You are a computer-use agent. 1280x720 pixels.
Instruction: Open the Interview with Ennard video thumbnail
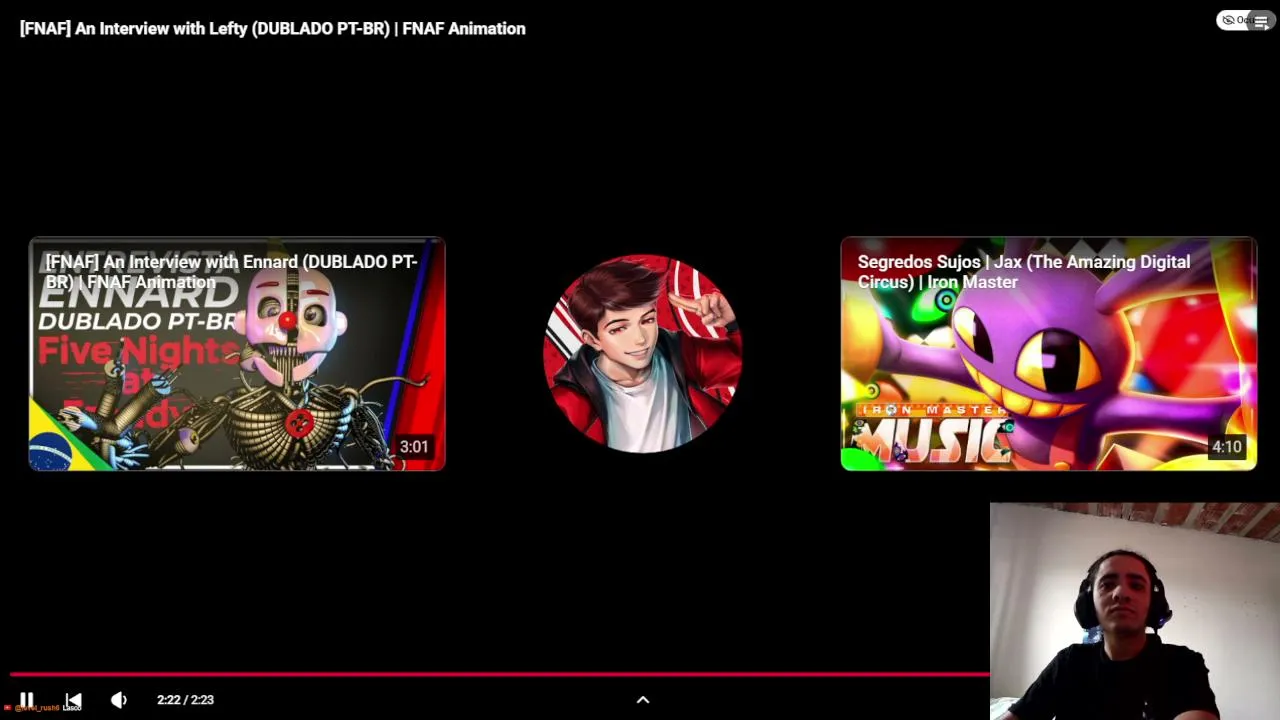tap(237, 353)
